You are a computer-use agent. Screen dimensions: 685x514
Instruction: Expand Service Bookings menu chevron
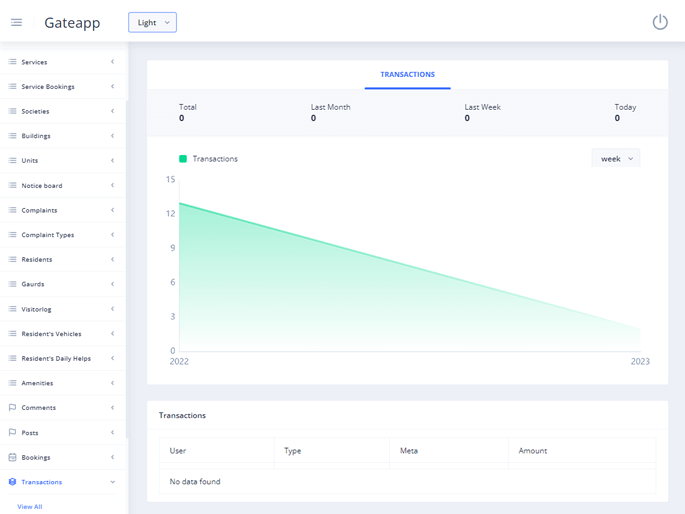point(112,86)
